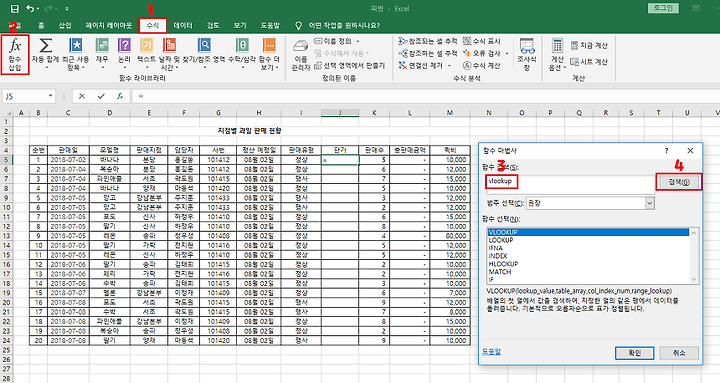Click the lightbulb Tell Me search box
This screenshot has width=720, height=383.
tap(338, 25)
